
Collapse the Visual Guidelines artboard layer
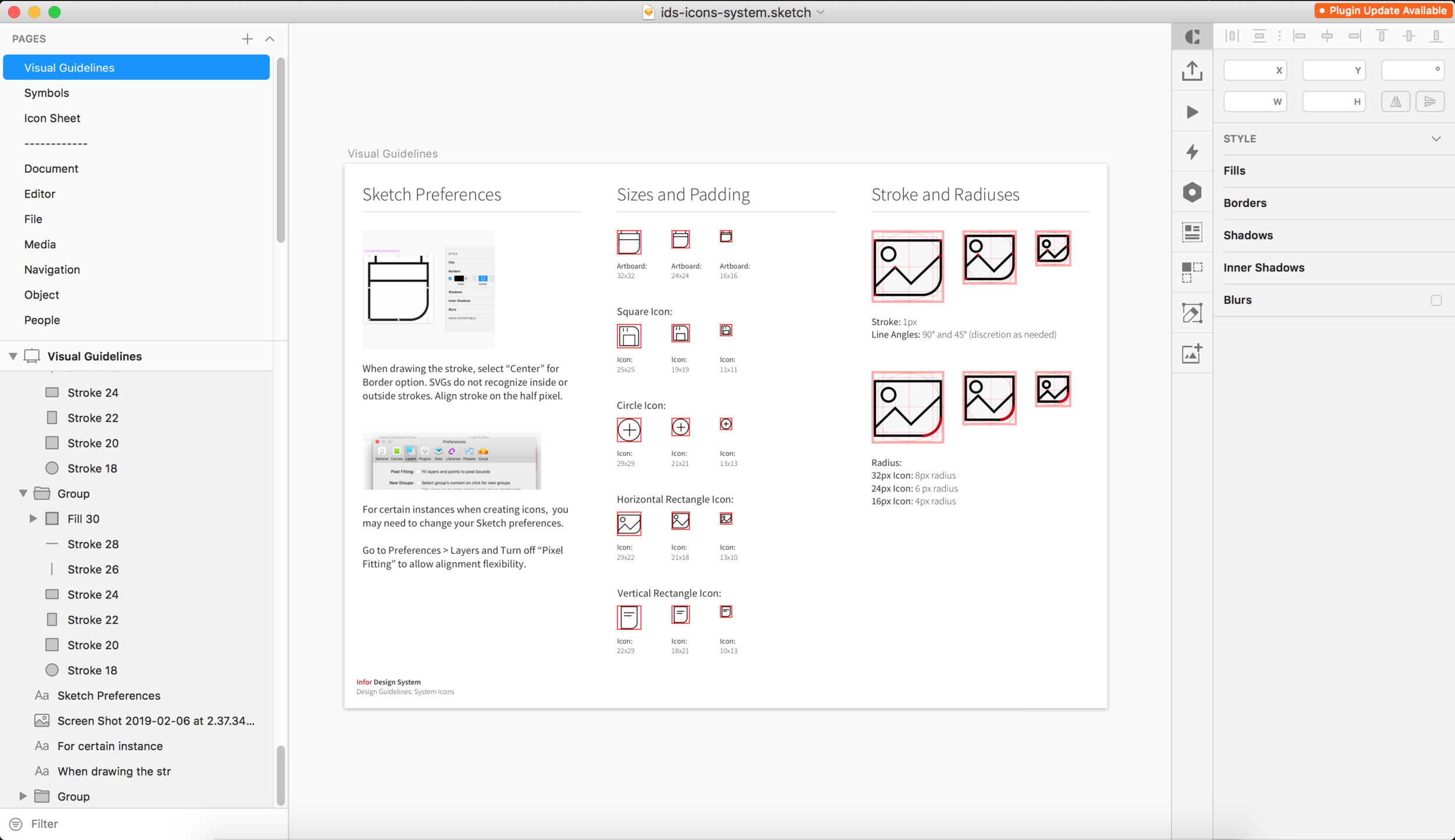pos(13,356)
